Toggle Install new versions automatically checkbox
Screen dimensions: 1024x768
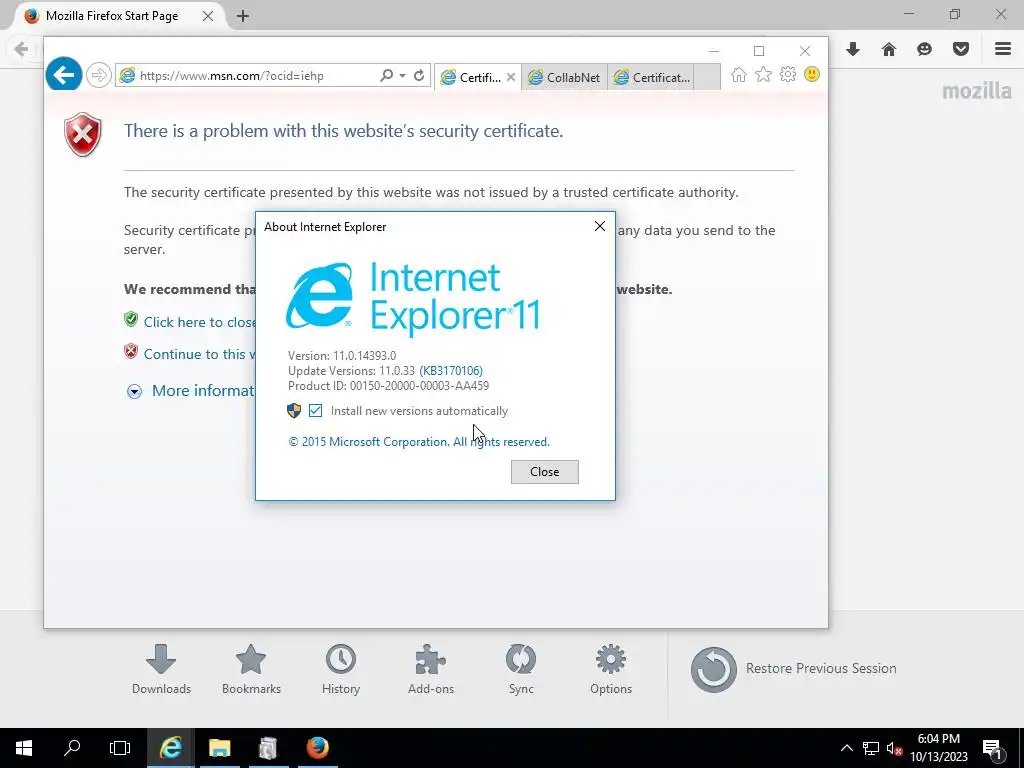coord(315,411)
